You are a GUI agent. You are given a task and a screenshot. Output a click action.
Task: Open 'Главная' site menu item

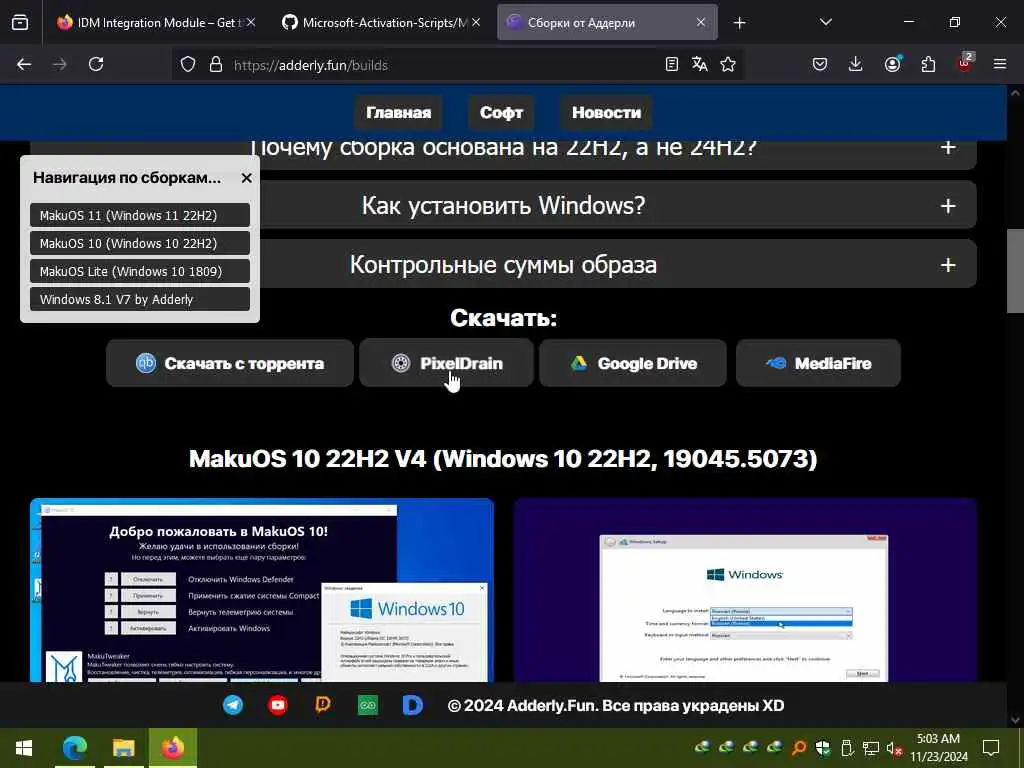[x=398, y=112]
